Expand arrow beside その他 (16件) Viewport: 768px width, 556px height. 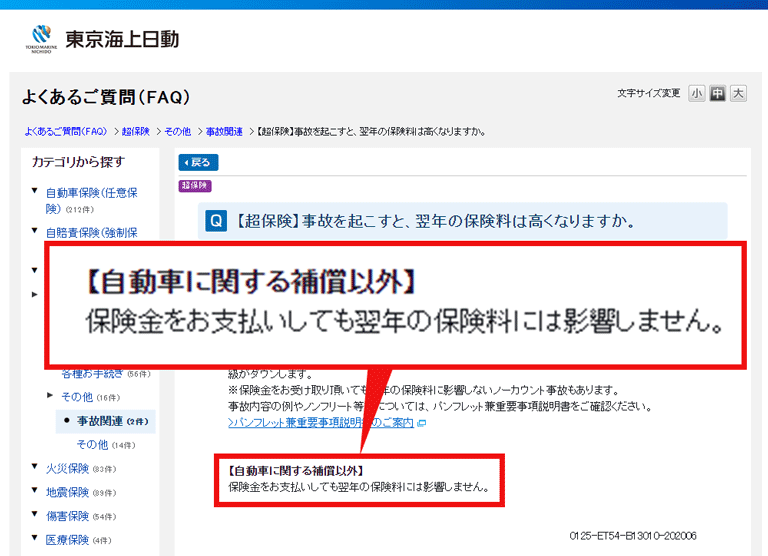tap(50, 395)
